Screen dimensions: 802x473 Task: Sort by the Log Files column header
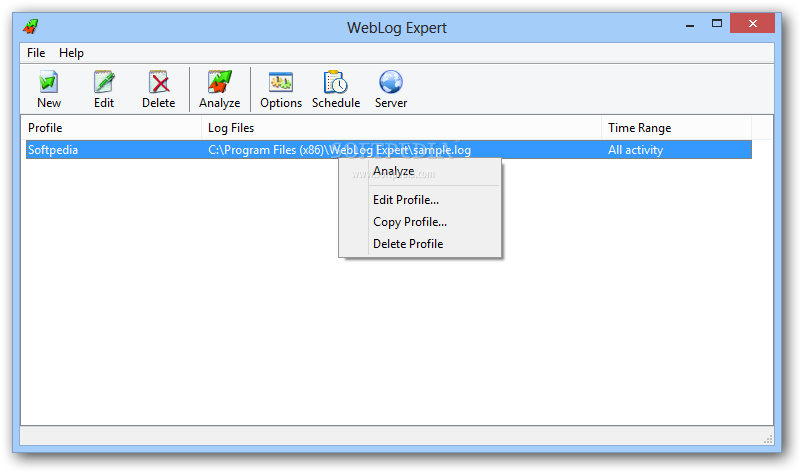[402, 128]
